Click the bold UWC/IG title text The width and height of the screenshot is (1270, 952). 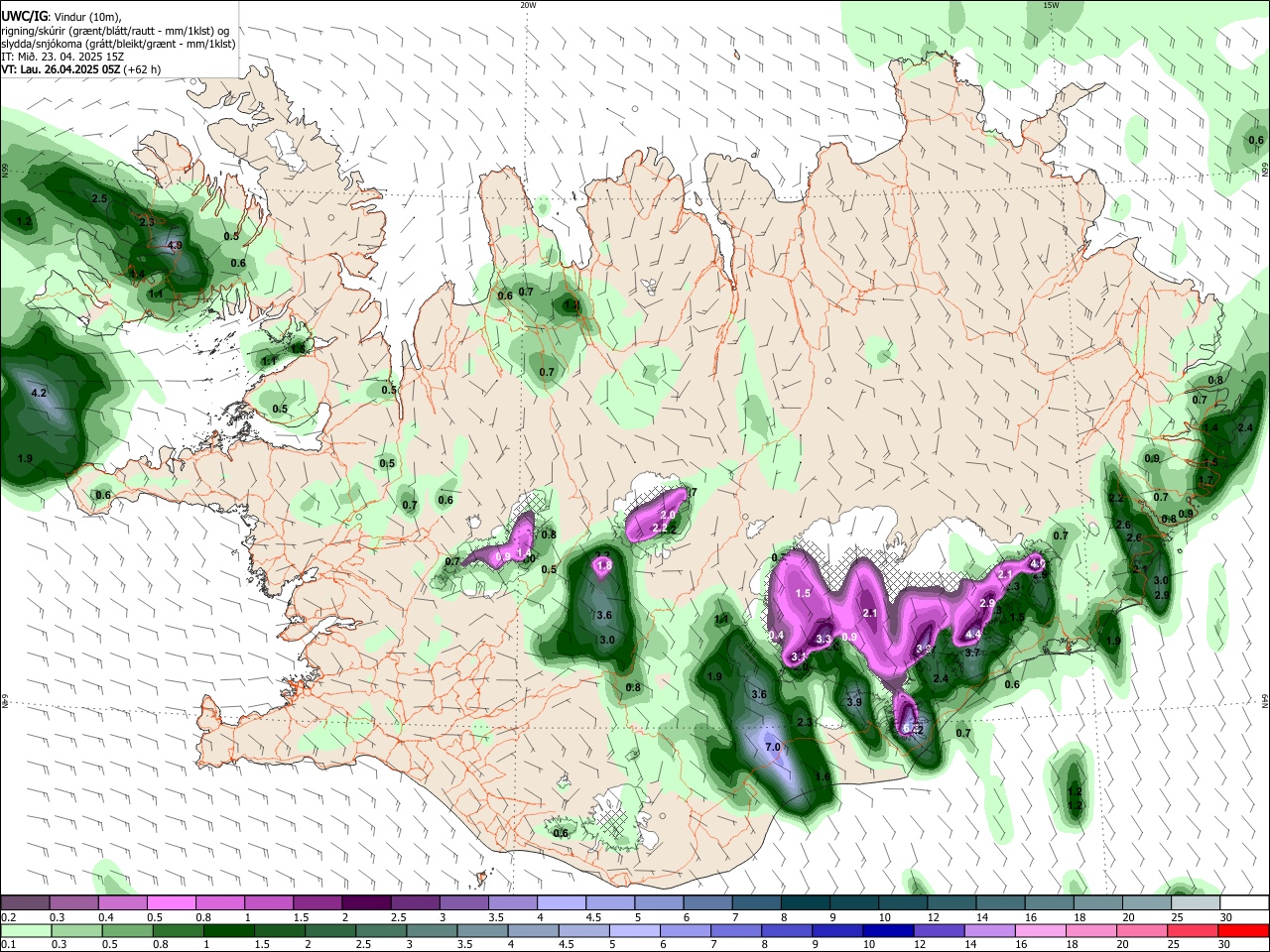pyautogui.click(x=24, y=16)
